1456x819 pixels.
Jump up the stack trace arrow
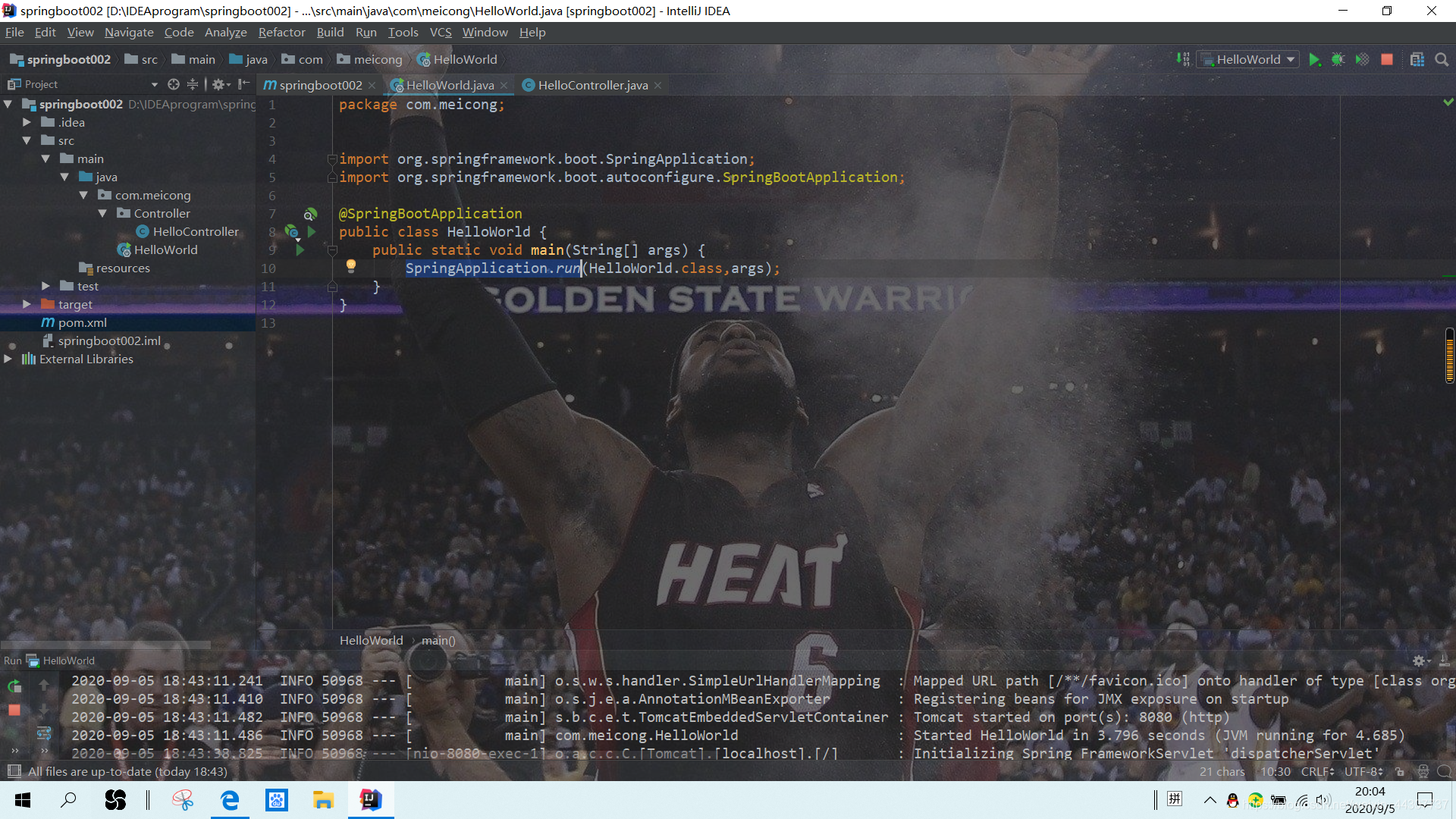pos(44,685)
